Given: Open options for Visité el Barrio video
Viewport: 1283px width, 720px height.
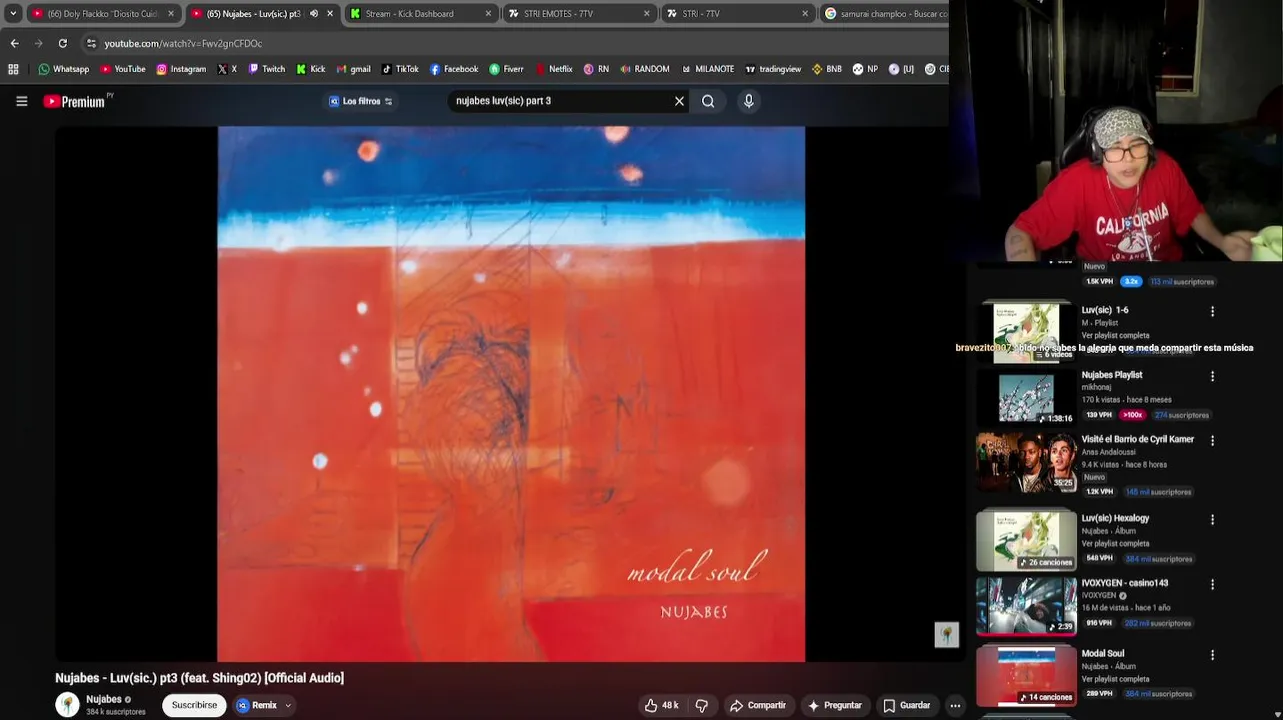Looking at the screenshot, I should pyautogui.click(x=1212, y=440).
